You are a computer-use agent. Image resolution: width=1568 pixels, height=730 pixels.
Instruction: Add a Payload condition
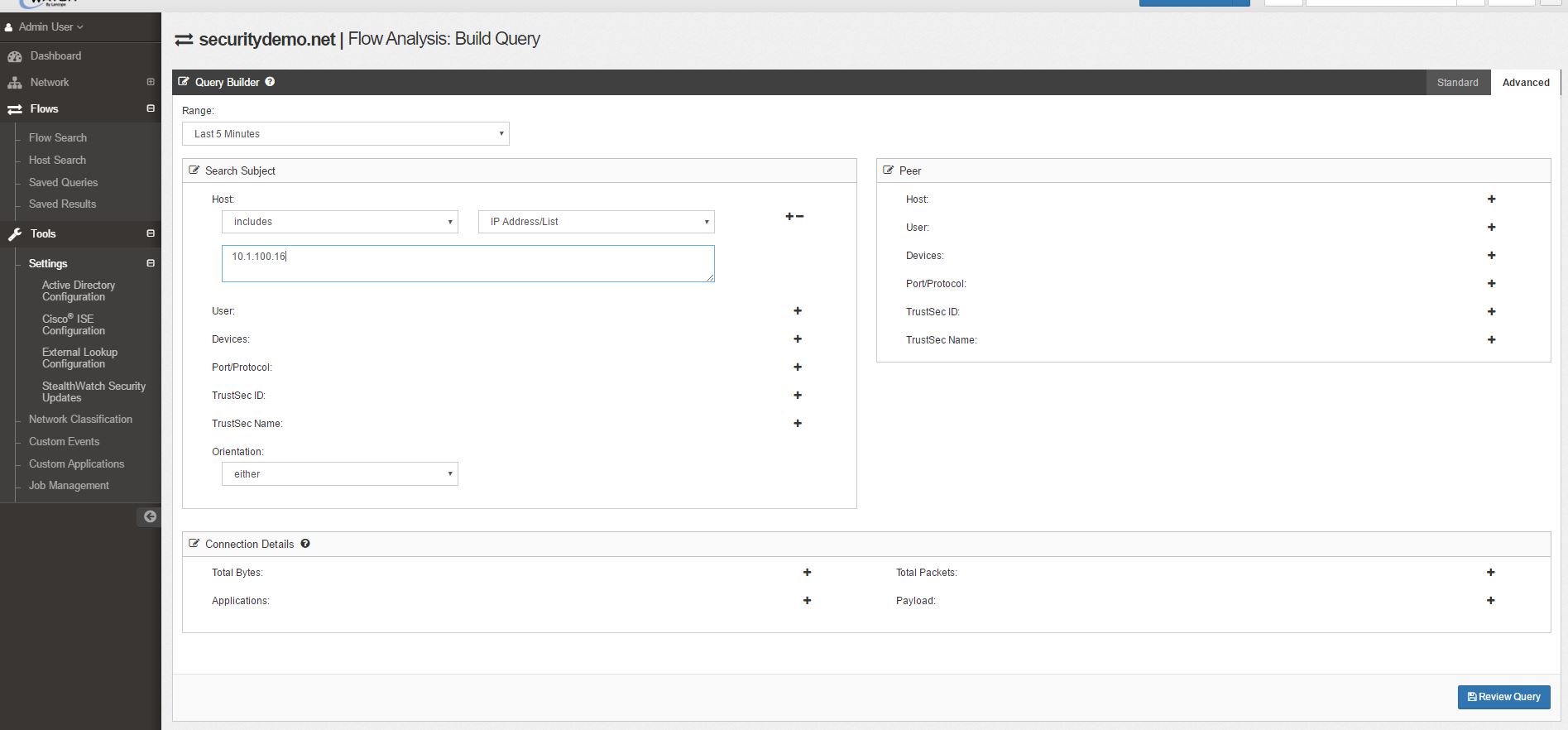coord(1490,601)
